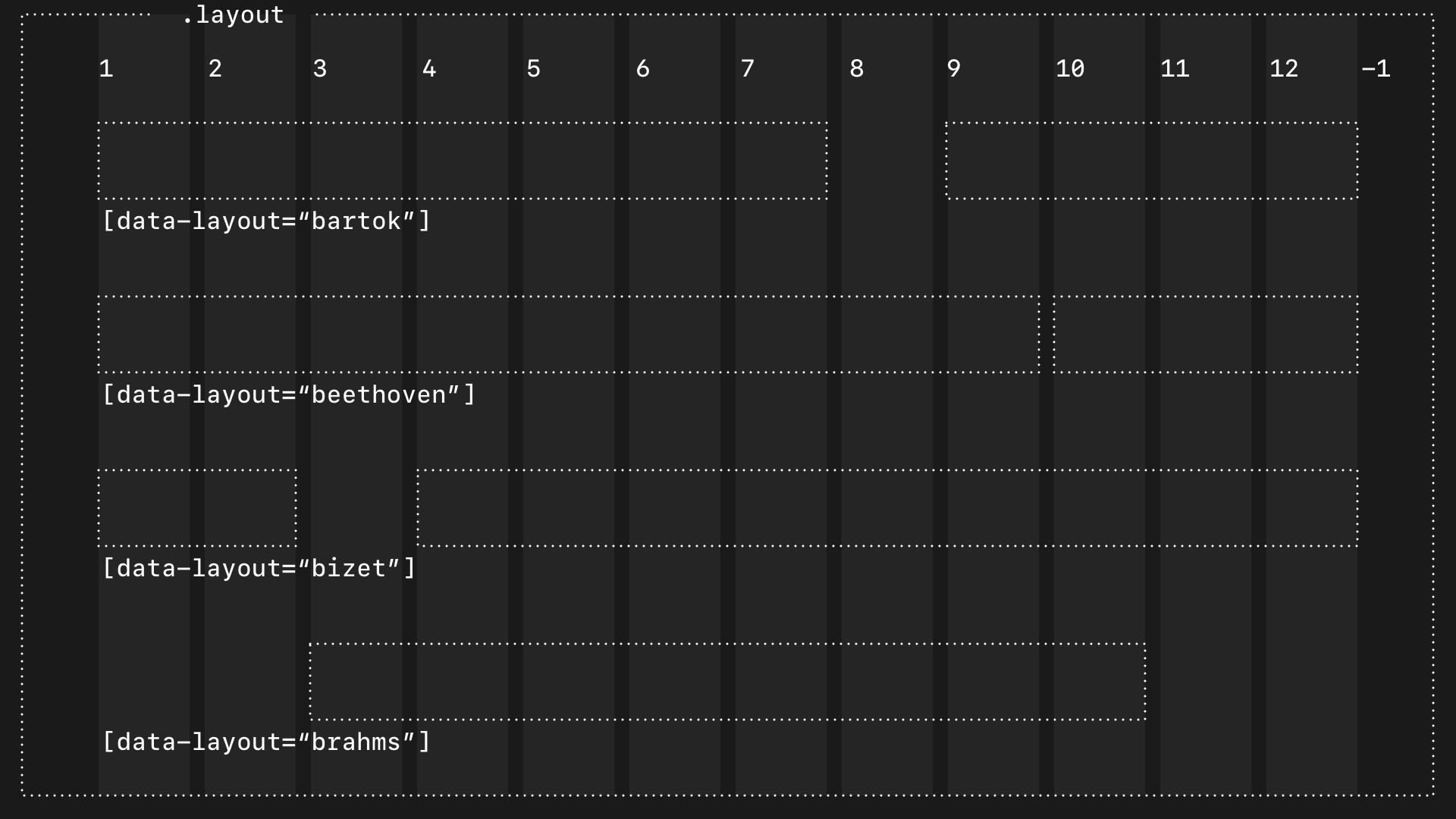Click column number 1 header
Viewport: 1456px width, 819px height.
[105, 69]
